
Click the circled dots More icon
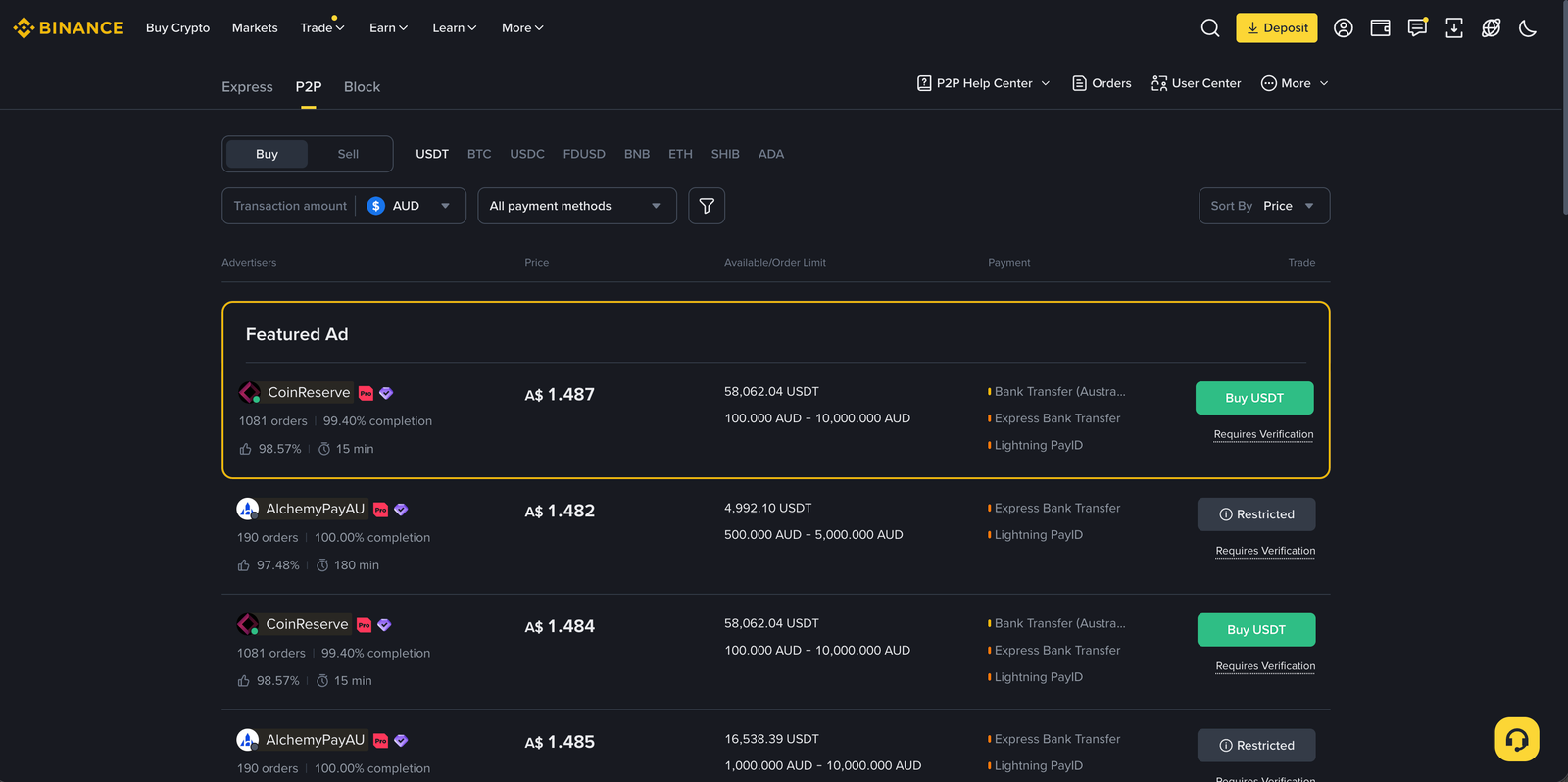[1269, 83]
